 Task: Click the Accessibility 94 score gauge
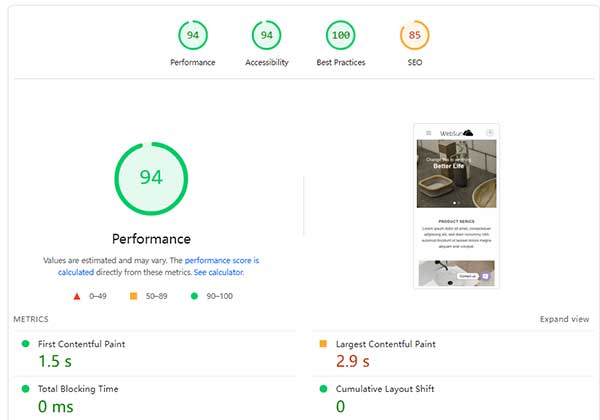[267, 36]
